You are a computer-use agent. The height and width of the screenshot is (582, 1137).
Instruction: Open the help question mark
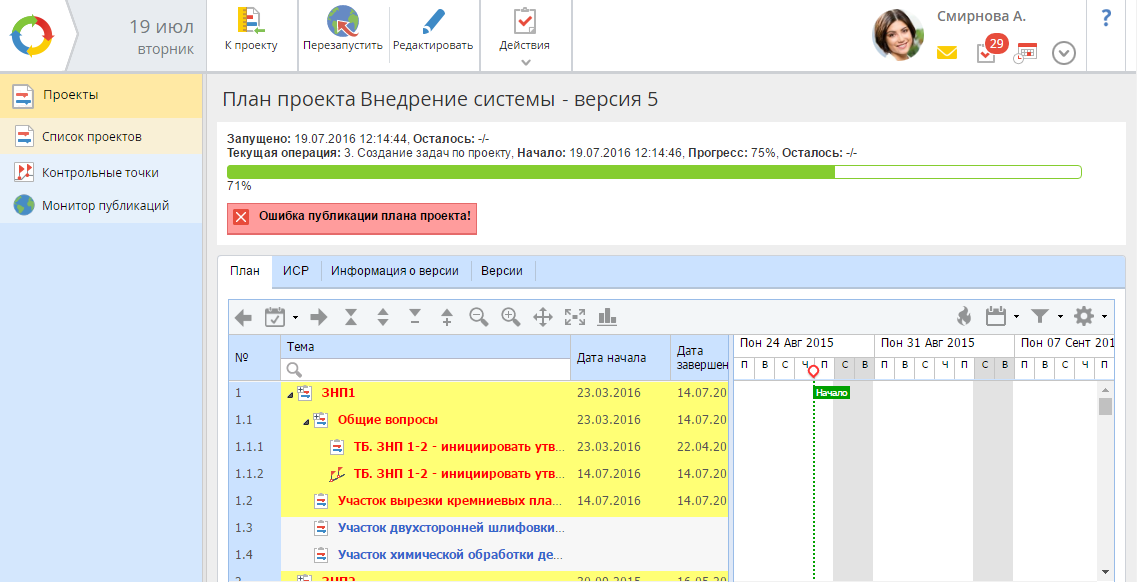[1106, 18]
